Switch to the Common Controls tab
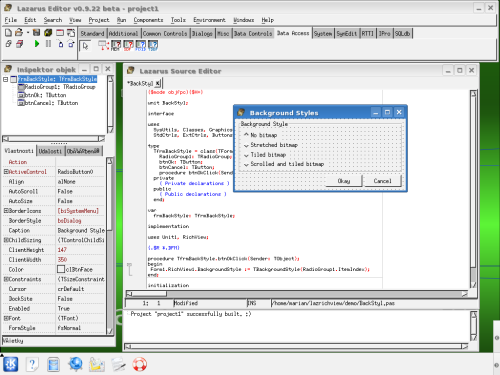 click(165, 33)
